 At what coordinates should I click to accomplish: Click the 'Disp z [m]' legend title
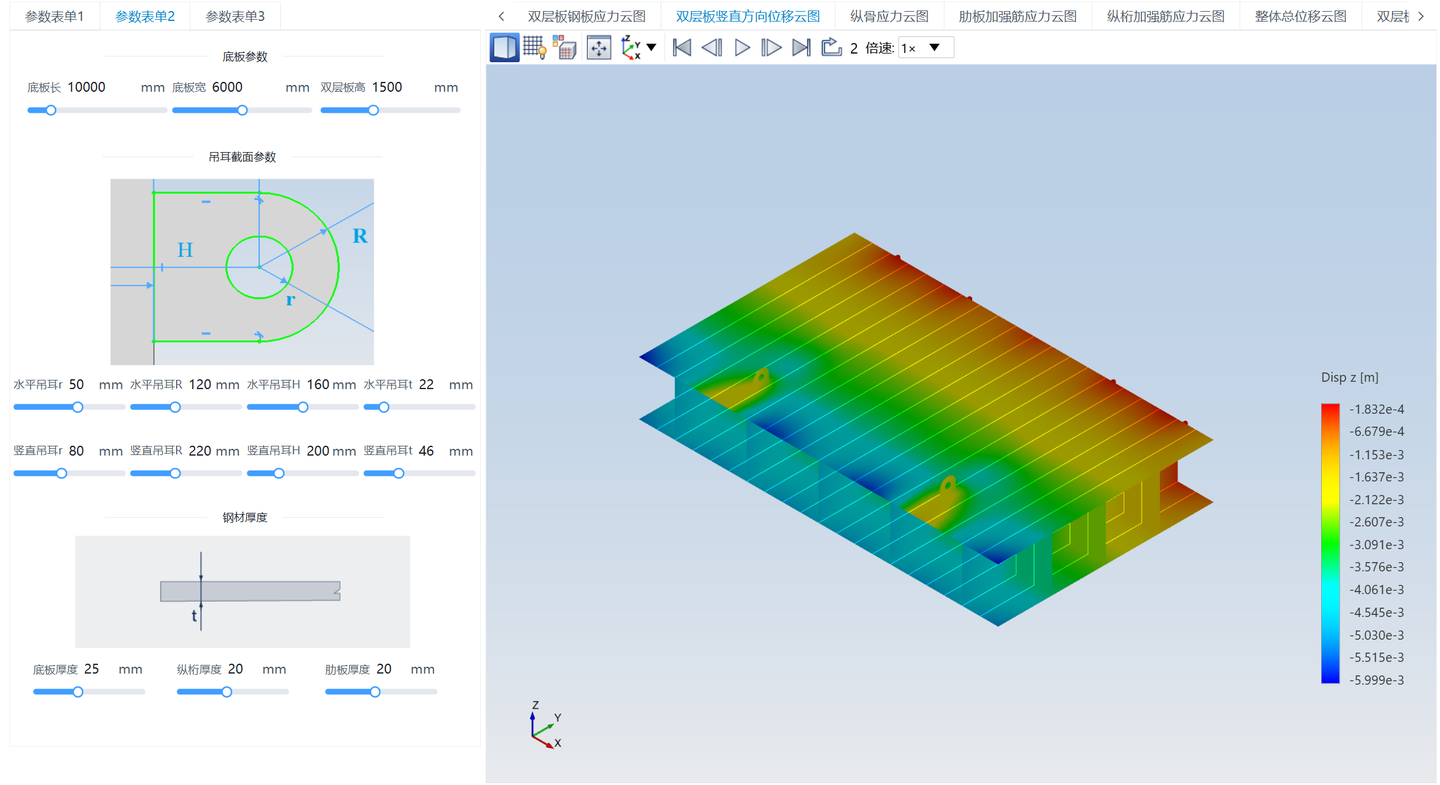coord(1350,377)
